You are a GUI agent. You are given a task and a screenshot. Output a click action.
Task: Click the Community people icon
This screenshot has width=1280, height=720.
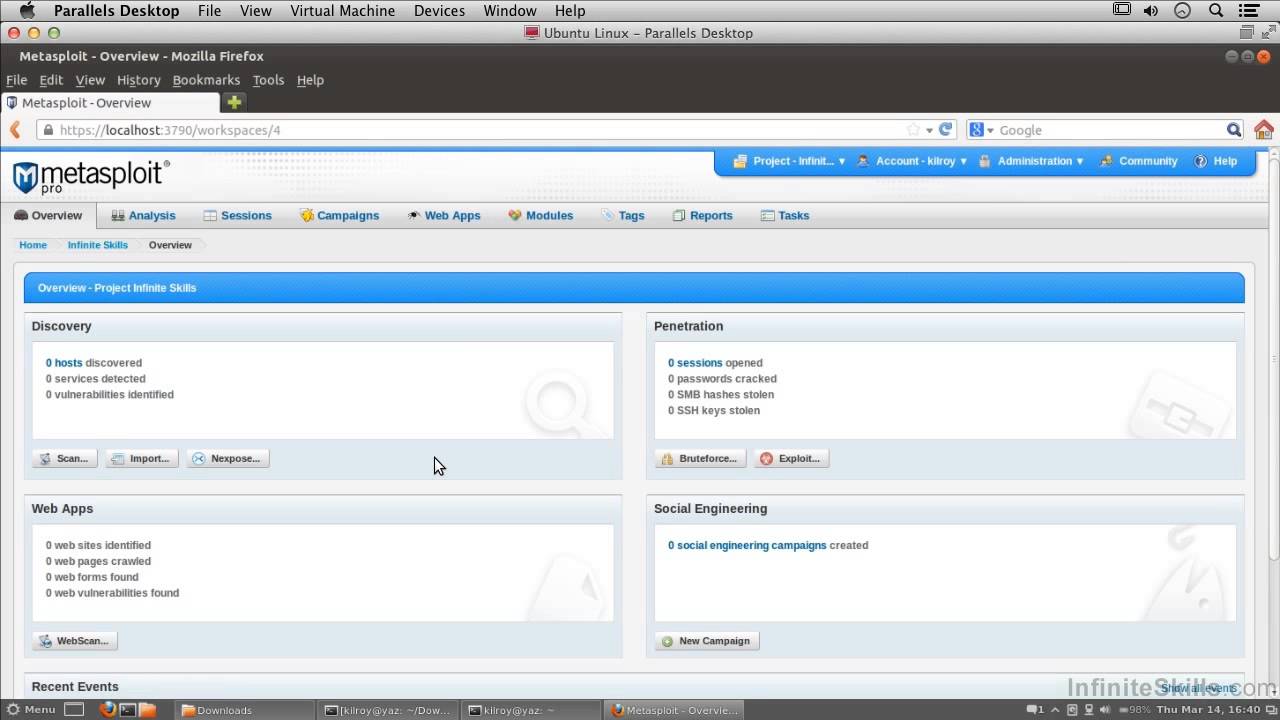(x=1106, y=161)
